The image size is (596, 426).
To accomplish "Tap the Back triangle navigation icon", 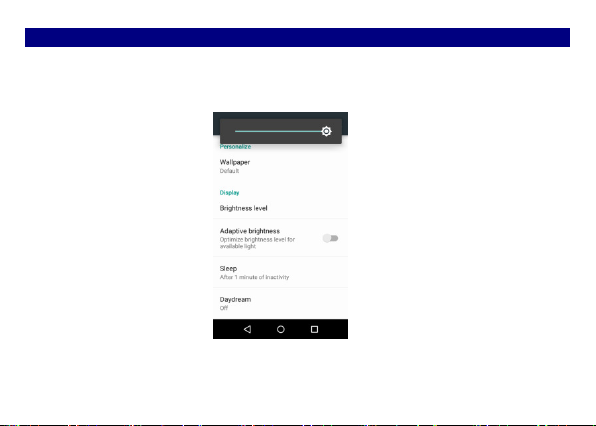I will pos(247,329).
